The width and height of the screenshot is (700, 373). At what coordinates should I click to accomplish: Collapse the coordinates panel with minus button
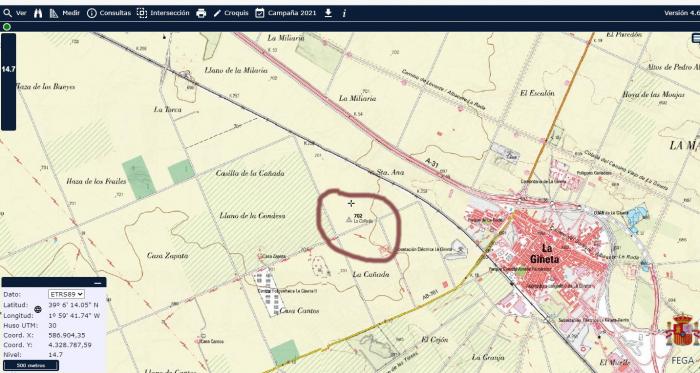point(98,283)
